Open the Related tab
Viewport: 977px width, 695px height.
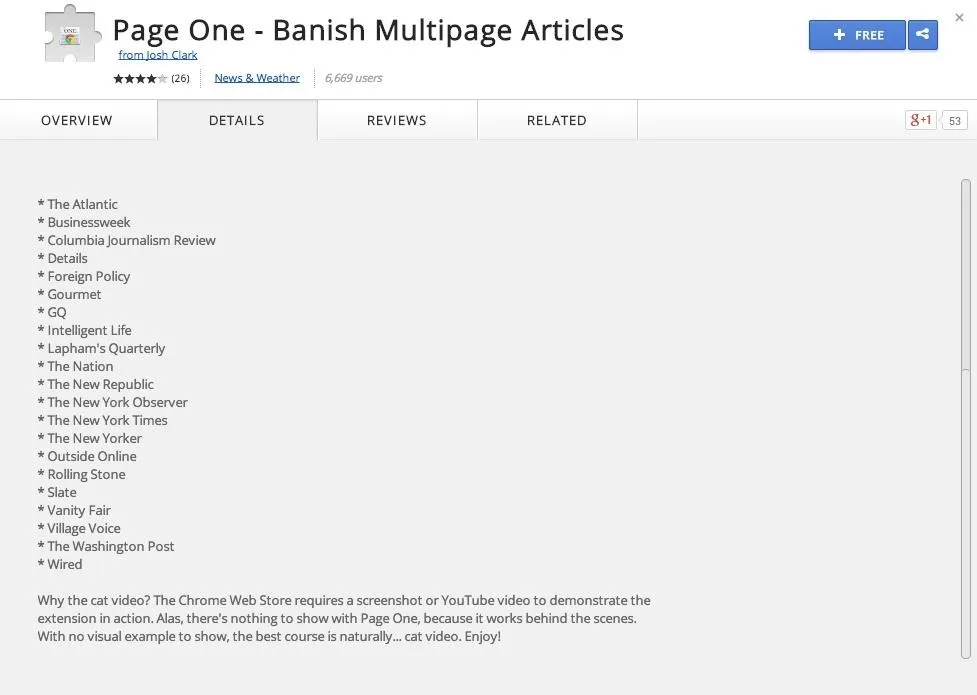pos(557,120)
